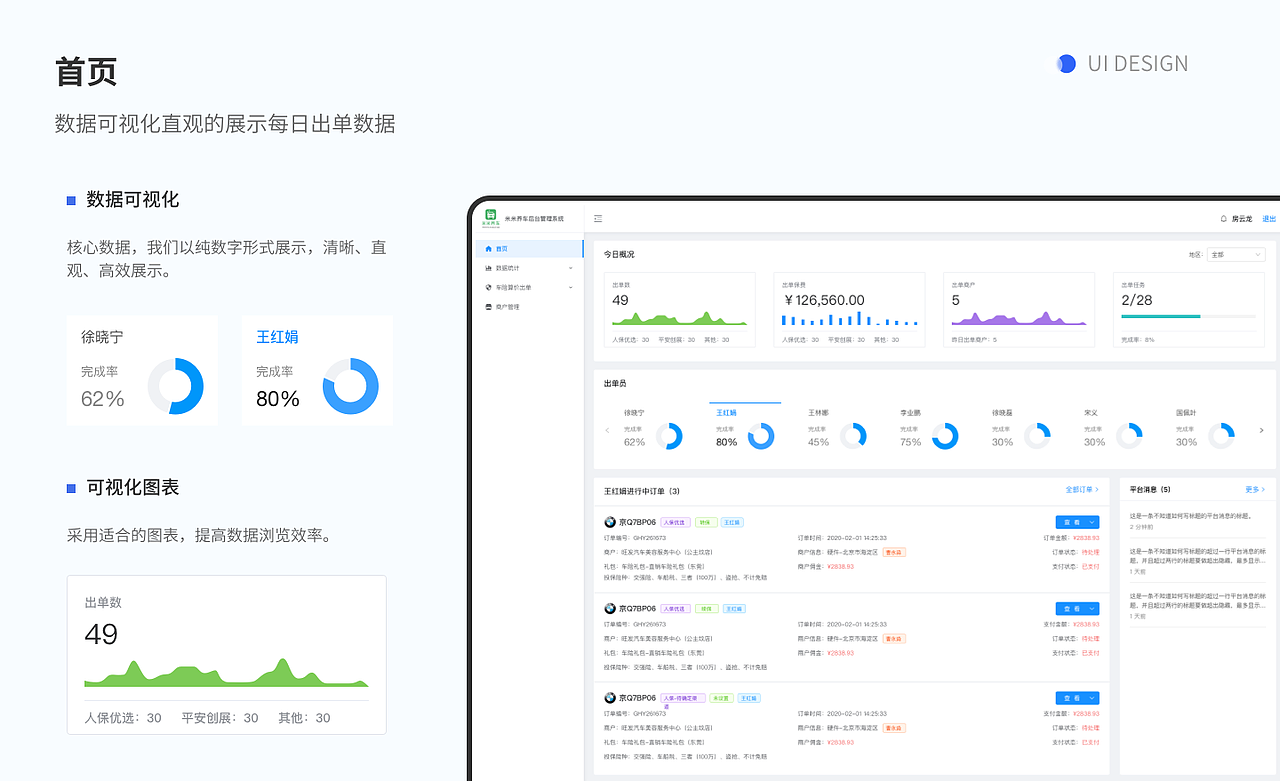Click 徐晓宁 62% card in left feature panel
Viewport: 1280px width, 781px height.
[x=141, y=370]
